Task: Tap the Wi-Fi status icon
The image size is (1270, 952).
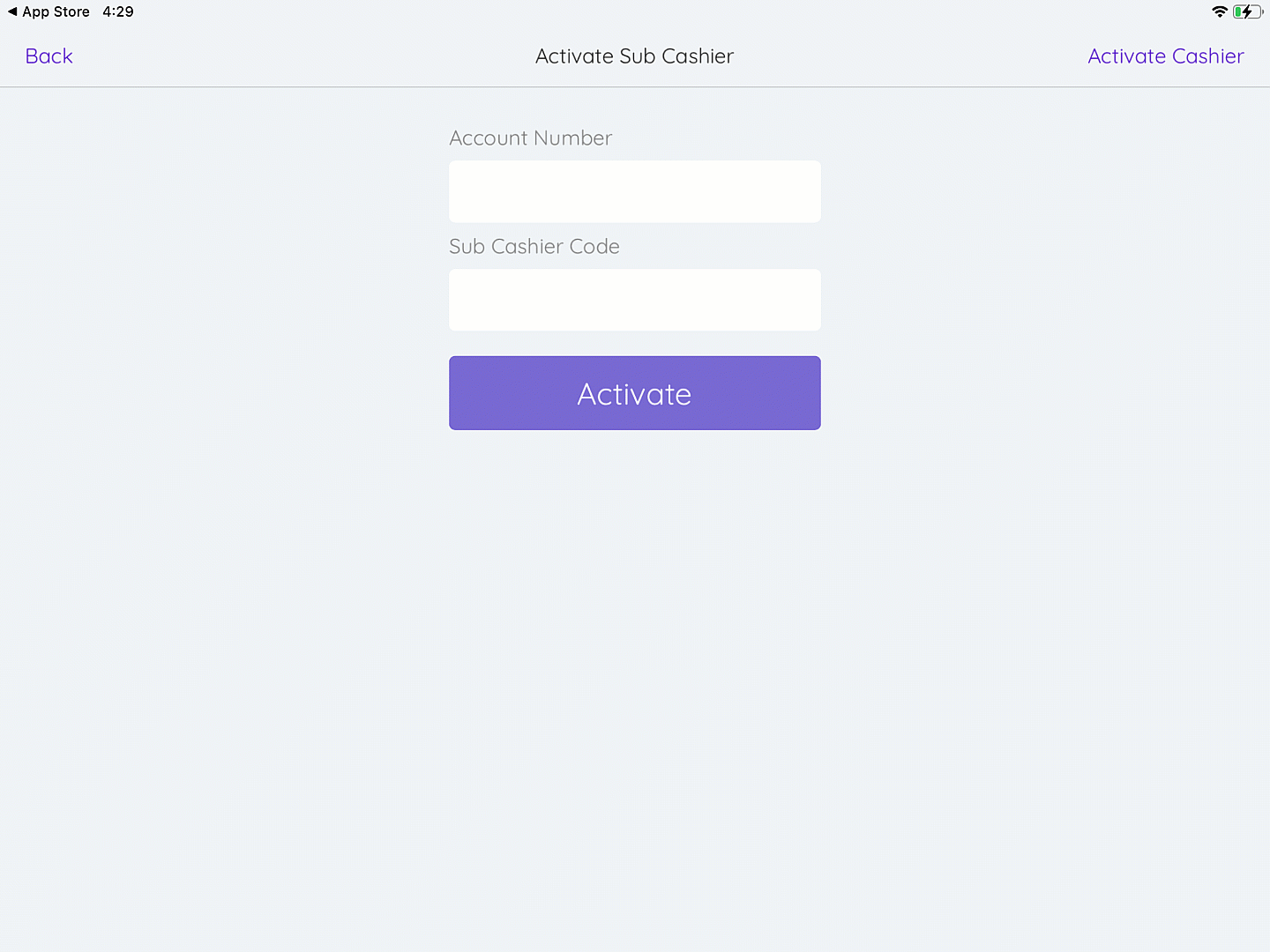Action: click(1220, 11)
